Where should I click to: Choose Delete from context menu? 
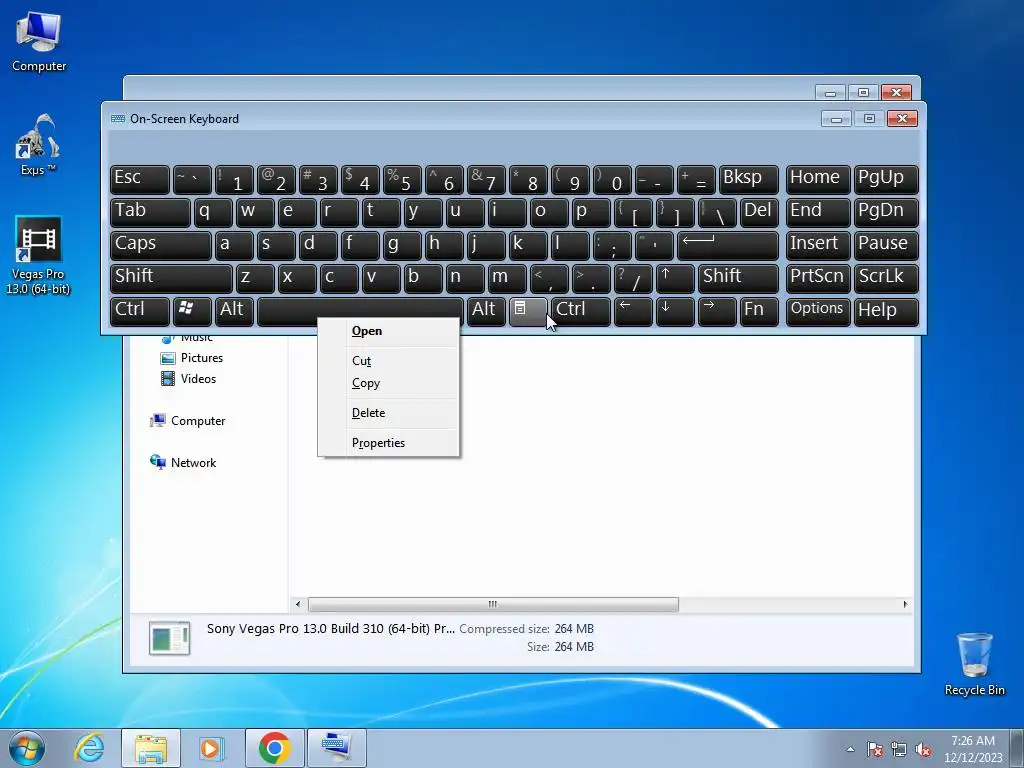click(x=389, y=413)
